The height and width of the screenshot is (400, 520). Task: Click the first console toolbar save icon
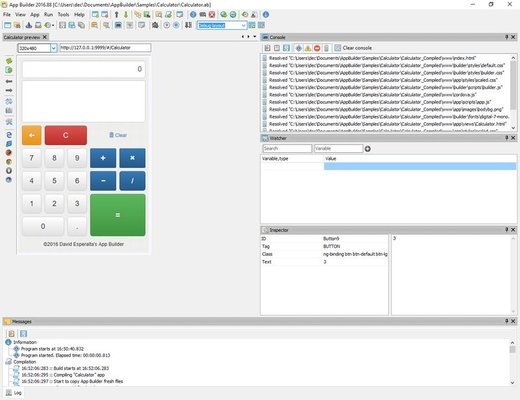click(x=267, y=48)
